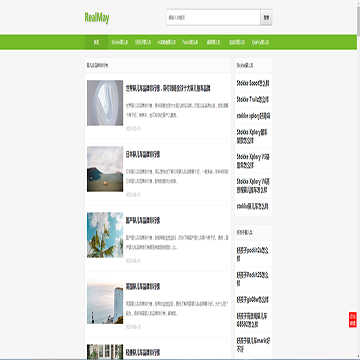Open the white oval window article thumbnail
Screen dimensions: 360x360
pos(105,103)
